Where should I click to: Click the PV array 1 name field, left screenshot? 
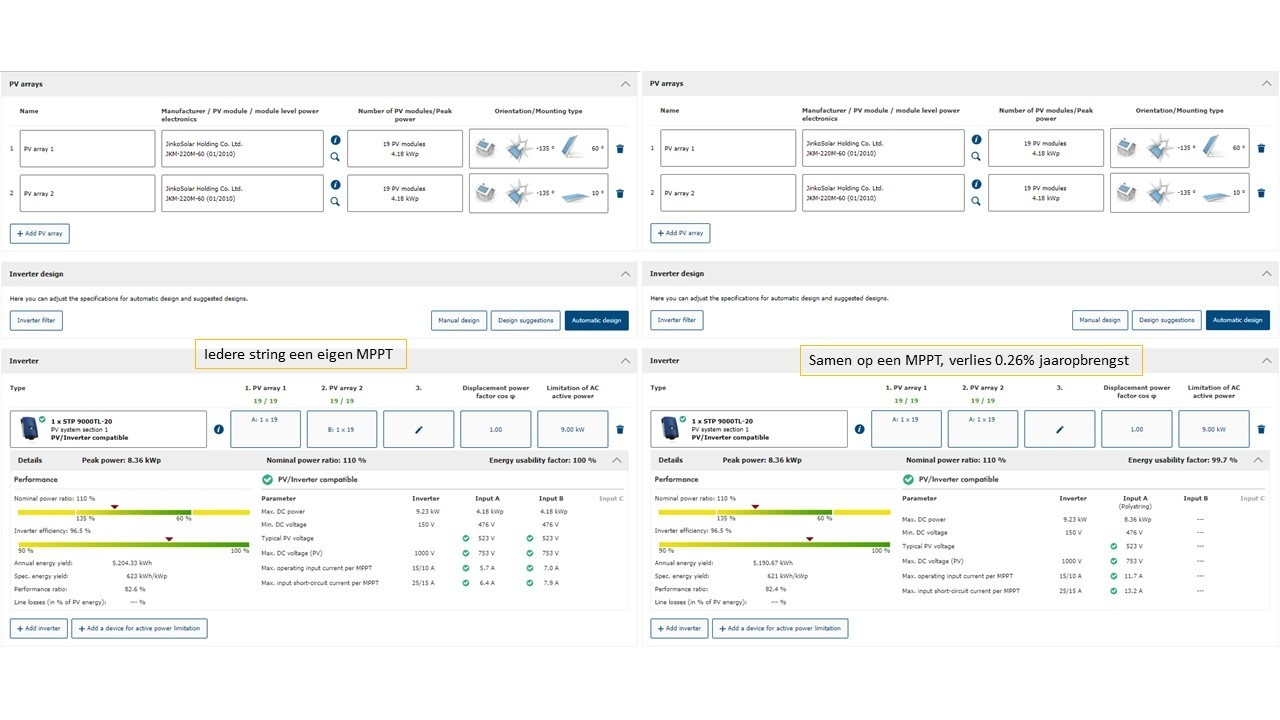pos(87,148)
